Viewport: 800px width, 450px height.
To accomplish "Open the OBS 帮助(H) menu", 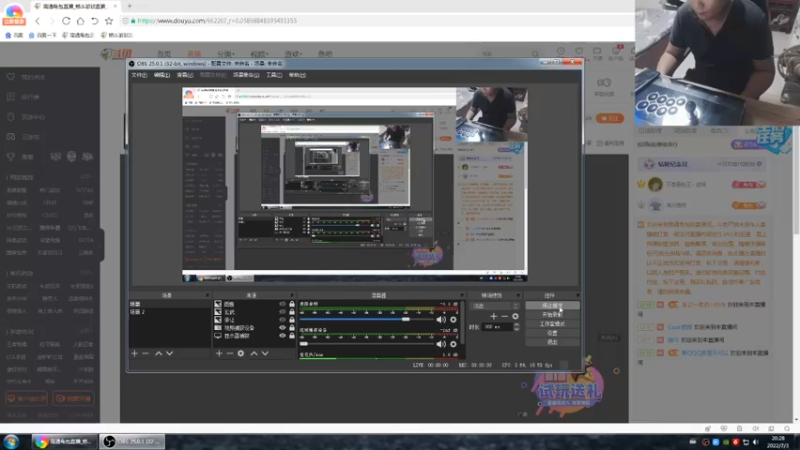I will point(297,75).
